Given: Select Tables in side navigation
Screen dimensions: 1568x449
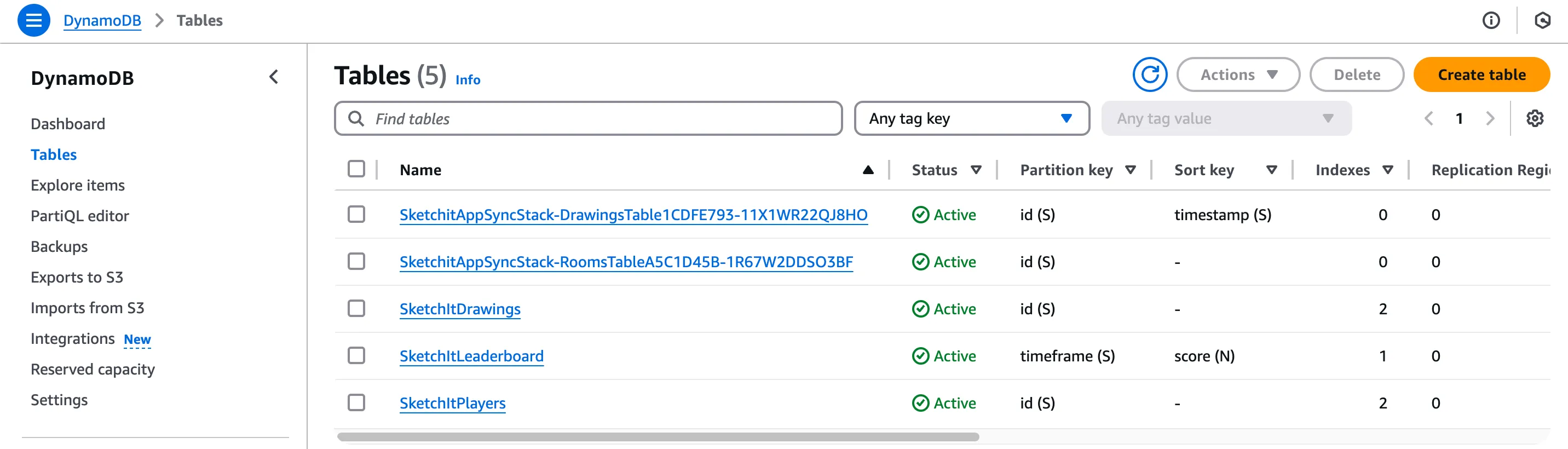Looking at the screenshot, I should pos(54,154).
